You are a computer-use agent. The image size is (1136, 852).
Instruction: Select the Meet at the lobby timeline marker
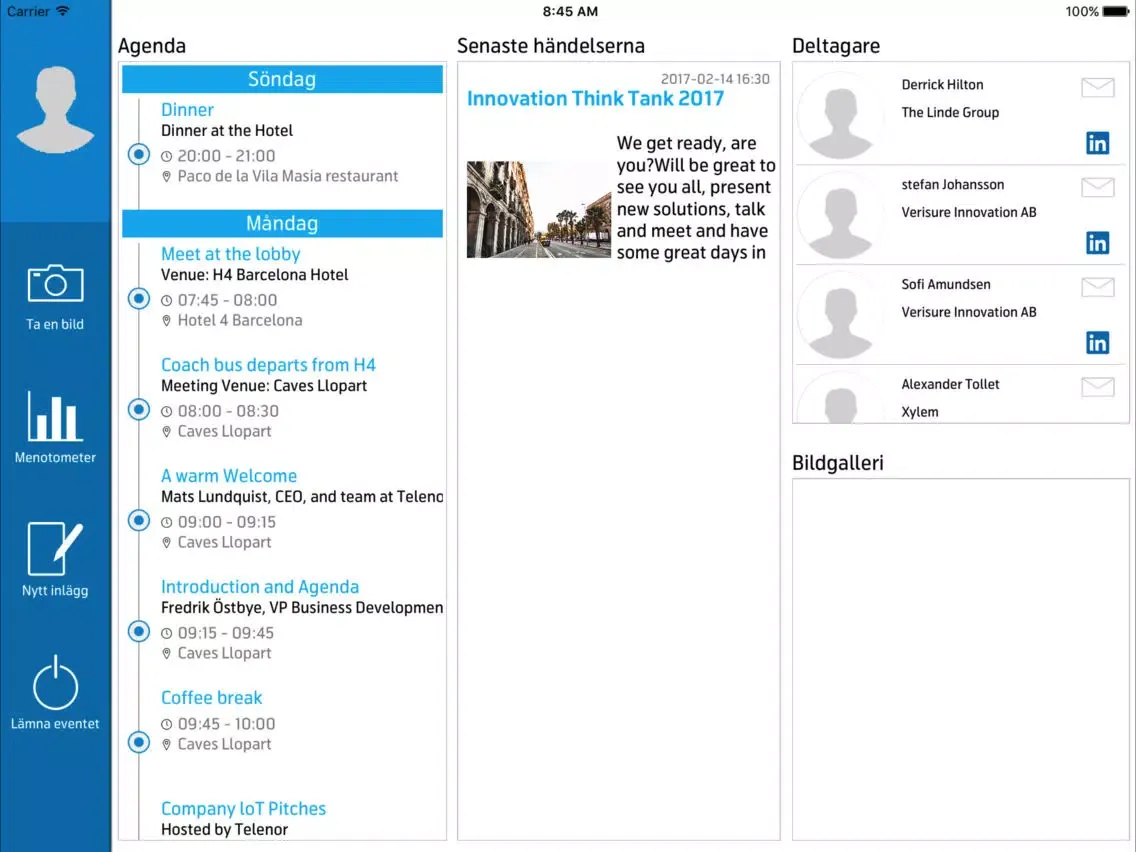[x=138, y=298]
